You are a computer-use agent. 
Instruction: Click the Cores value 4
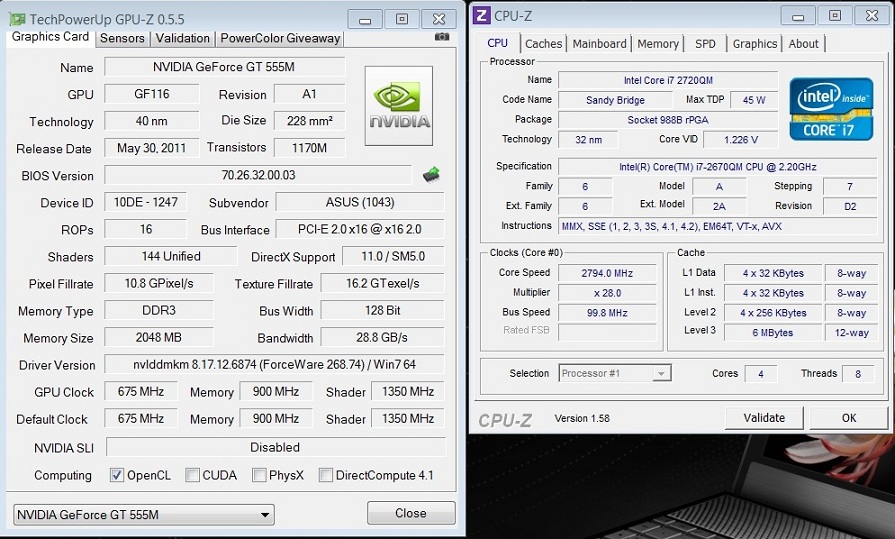tap(760, 374)
